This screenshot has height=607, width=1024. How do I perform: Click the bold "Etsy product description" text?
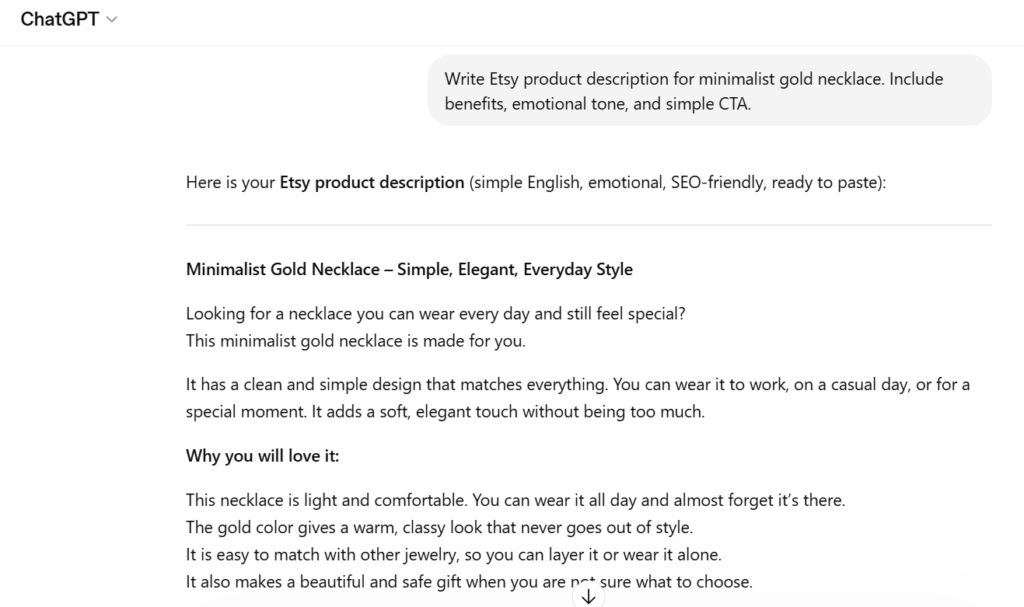(x=372, y=183)
